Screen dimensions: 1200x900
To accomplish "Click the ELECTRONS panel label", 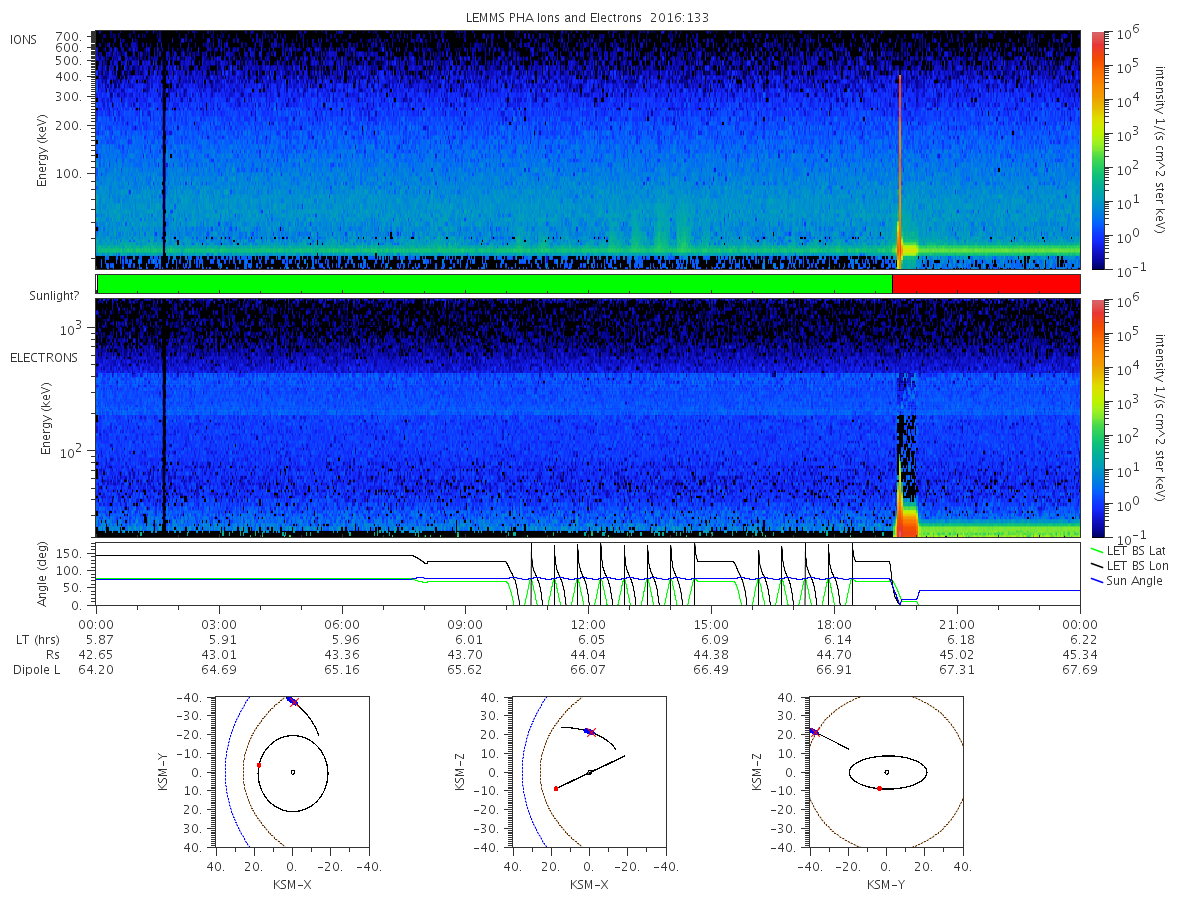I will point(44,358).
